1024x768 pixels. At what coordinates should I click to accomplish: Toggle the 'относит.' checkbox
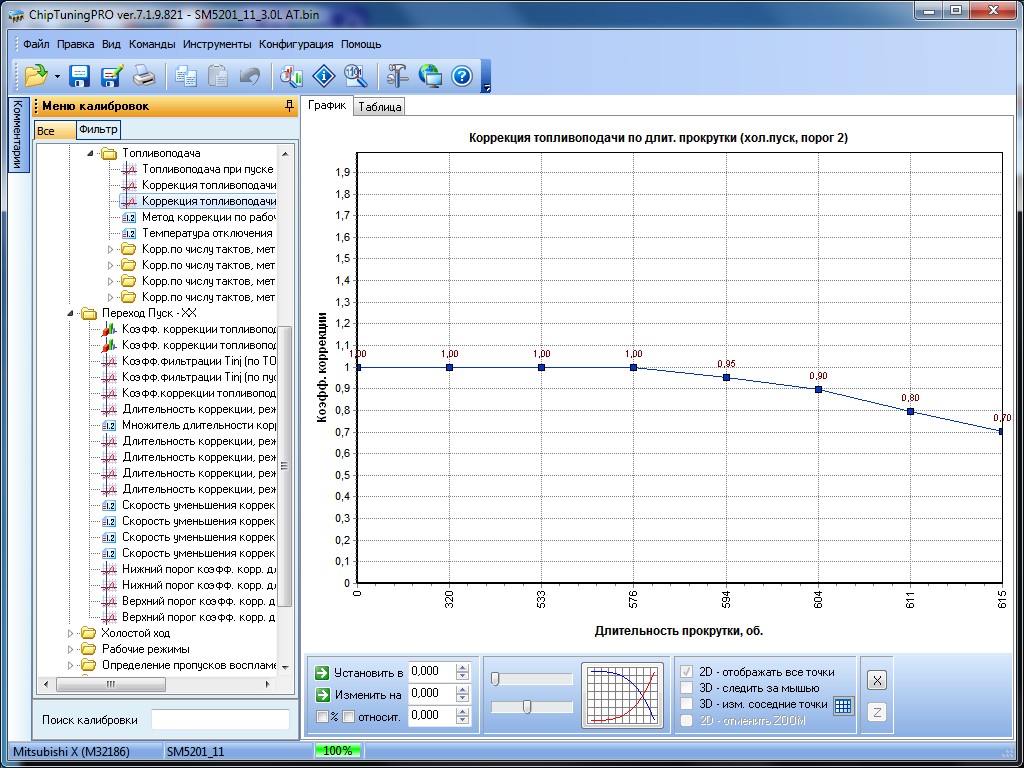(348, 716)
